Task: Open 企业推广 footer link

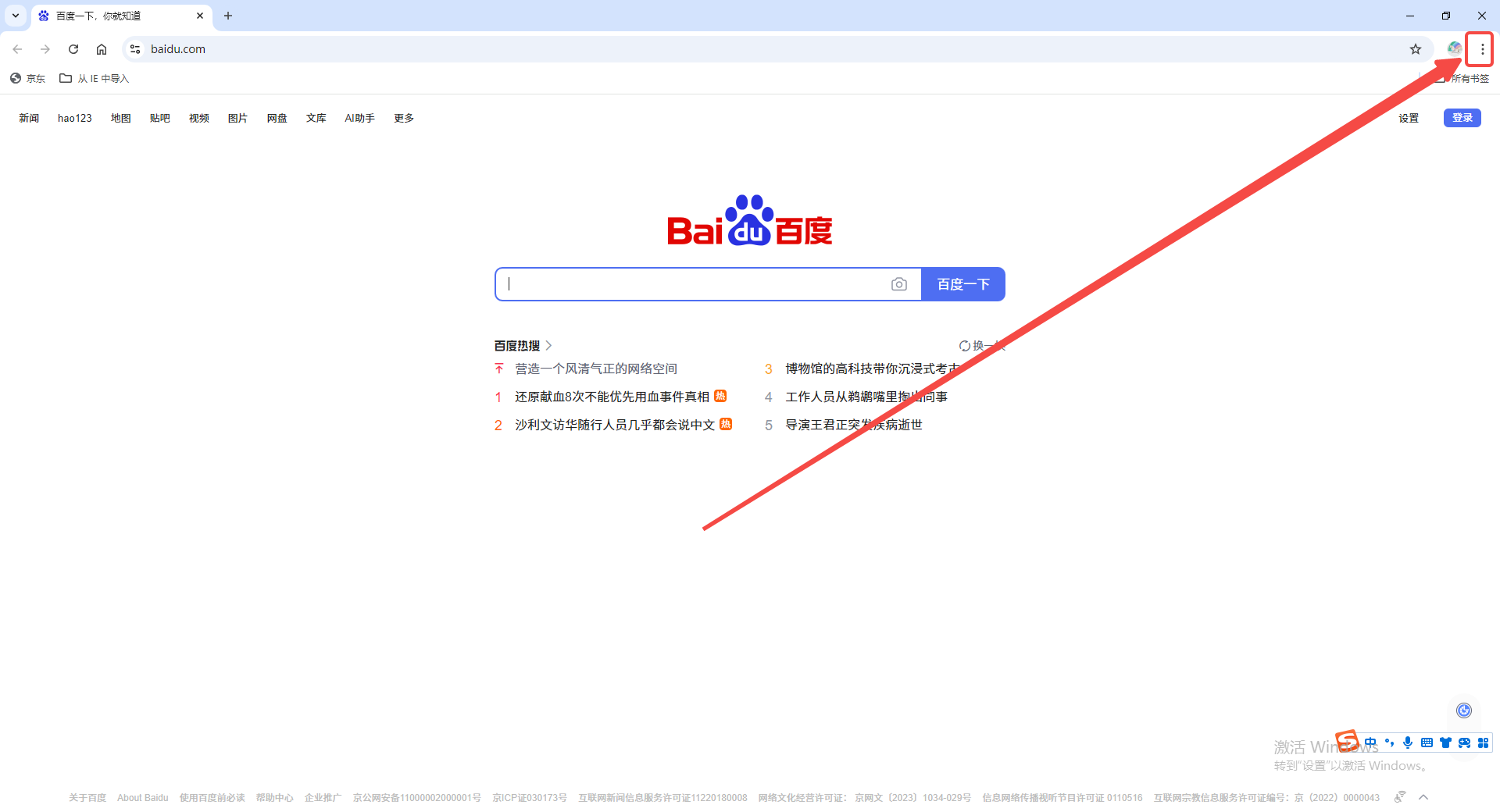Action: [x=323, y=798]
